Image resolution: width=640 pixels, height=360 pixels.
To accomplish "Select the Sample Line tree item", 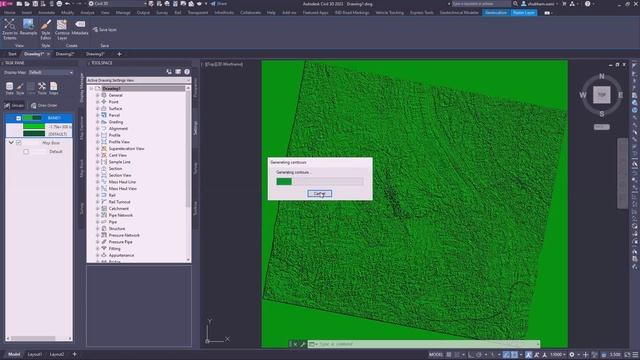I will (120, 162).
